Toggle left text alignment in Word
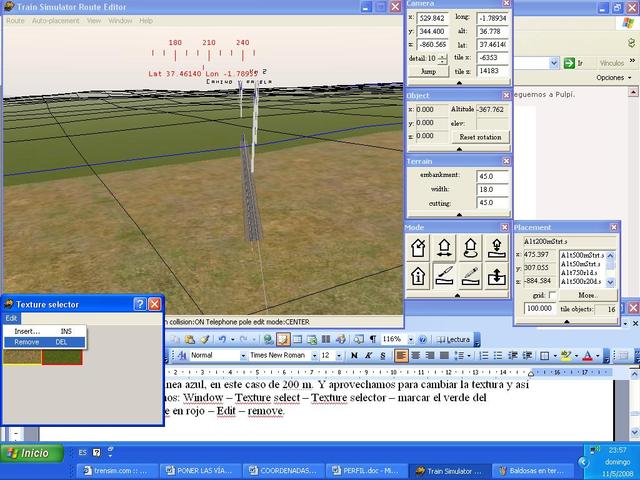 (401, 355)
